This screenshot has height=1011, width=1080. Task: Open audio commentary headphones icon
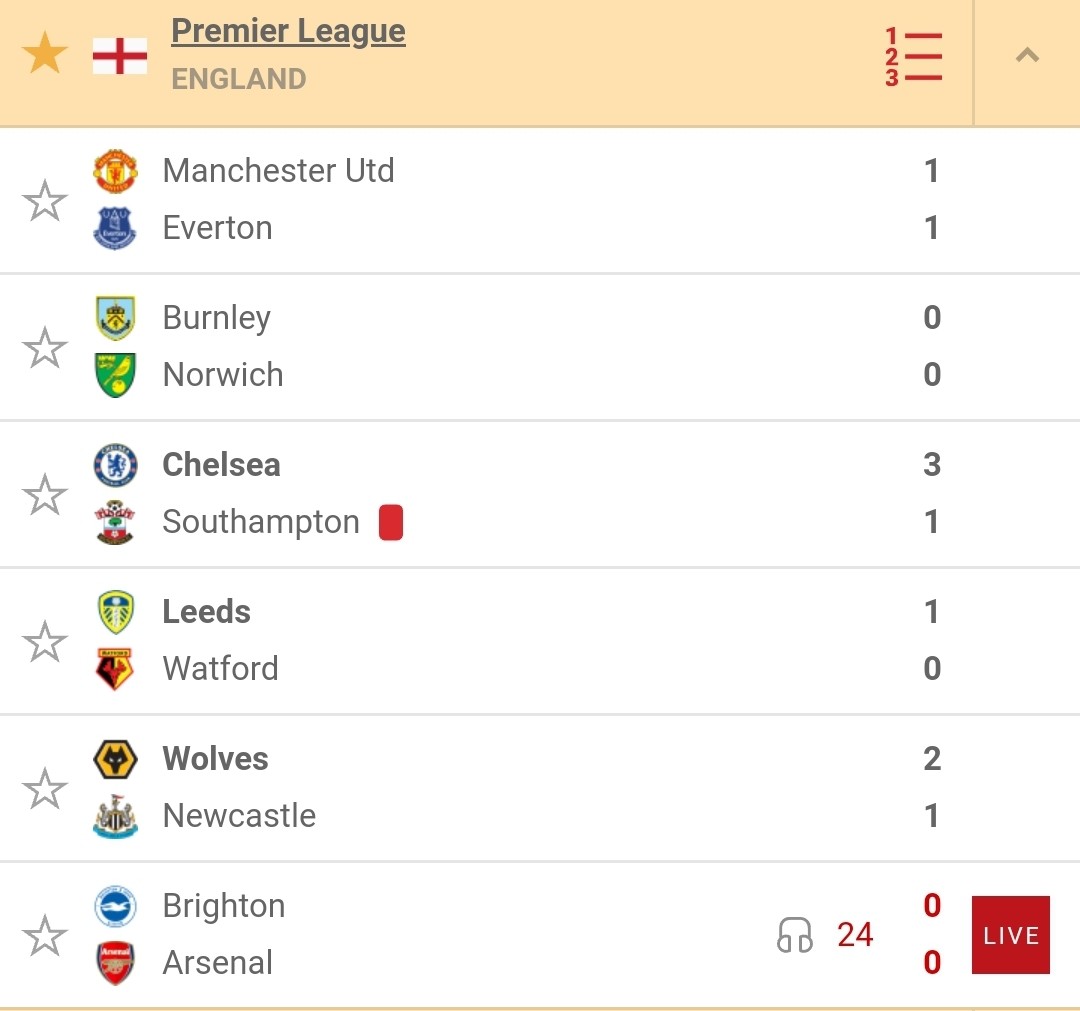tap(795, 935)
